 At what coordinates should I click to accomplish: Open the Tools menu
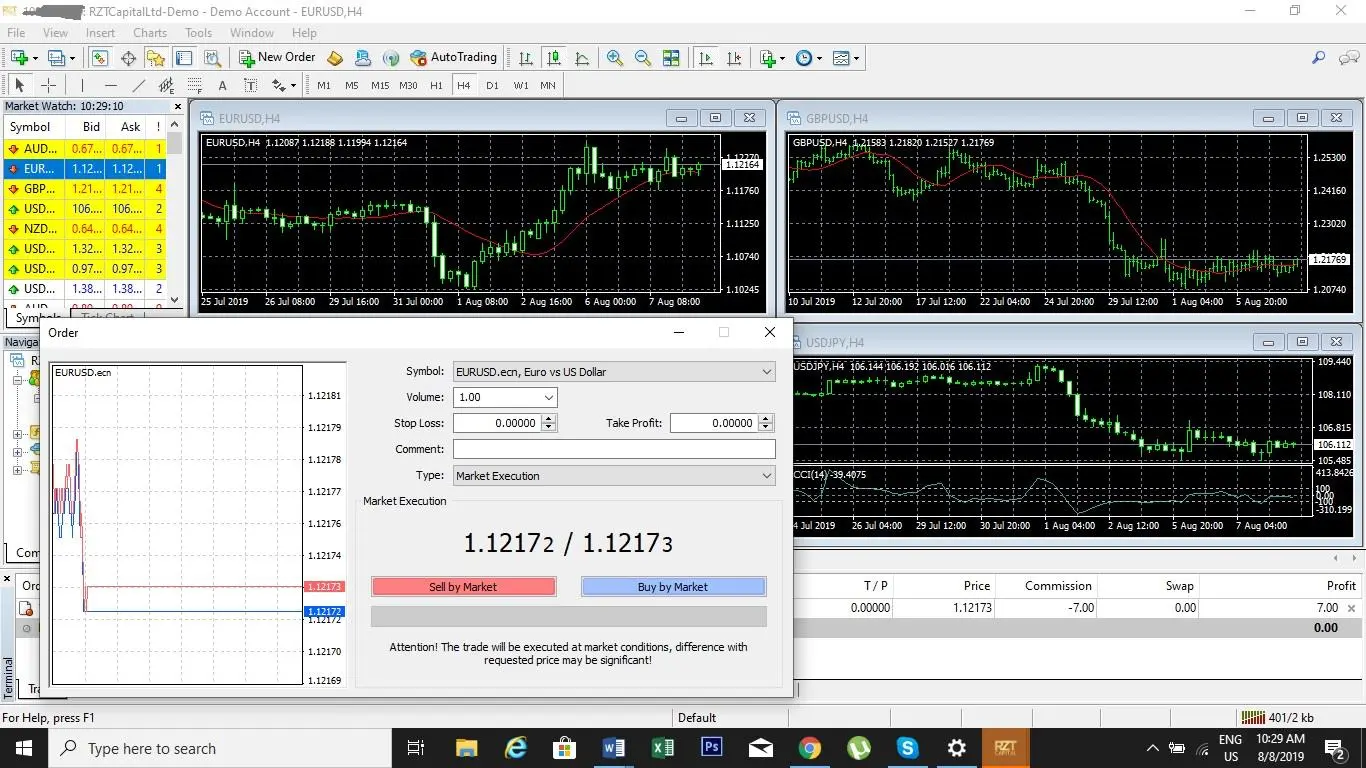pos(198,32)
